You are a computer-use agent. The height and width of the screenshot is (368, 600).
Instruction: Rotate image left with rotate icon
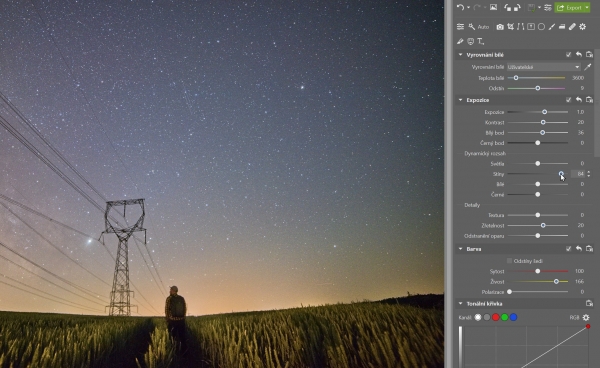click(507, 7)
